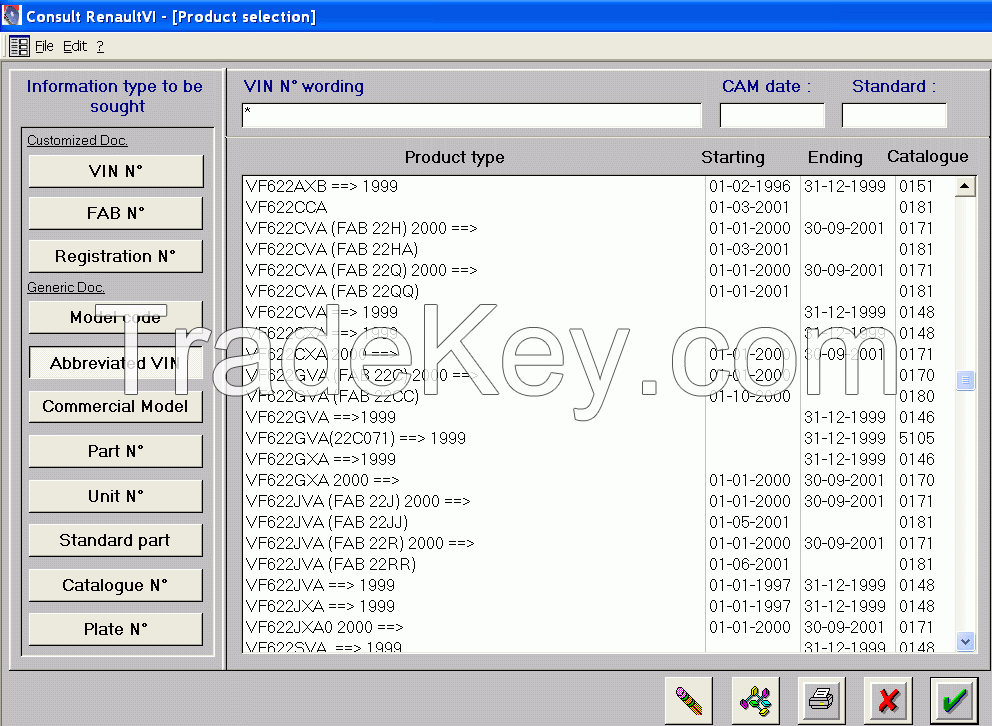
Task: Select row VF622JVA ==> 1999
Action: click(x=598, y=585)
